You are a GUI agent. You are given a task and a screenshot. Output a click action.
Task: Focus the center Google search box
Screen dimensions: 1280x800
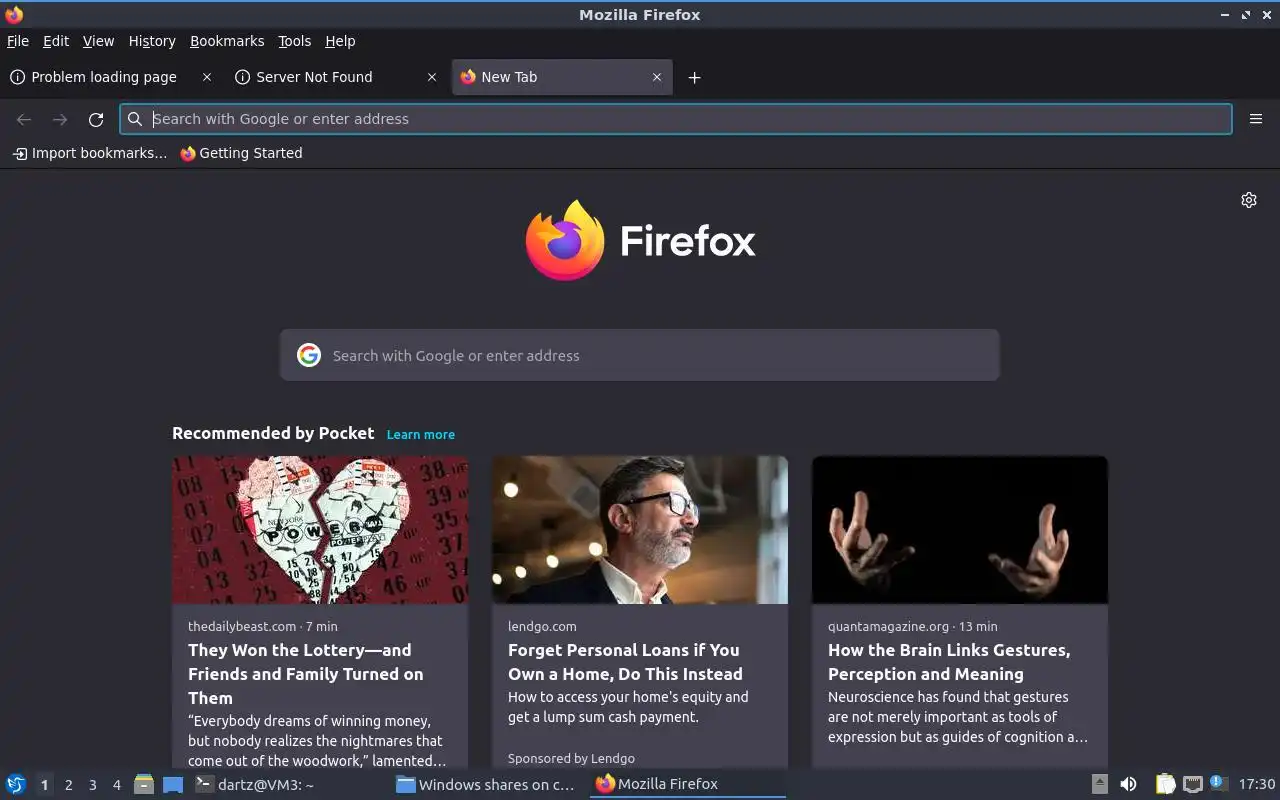(x=640, y=355)
